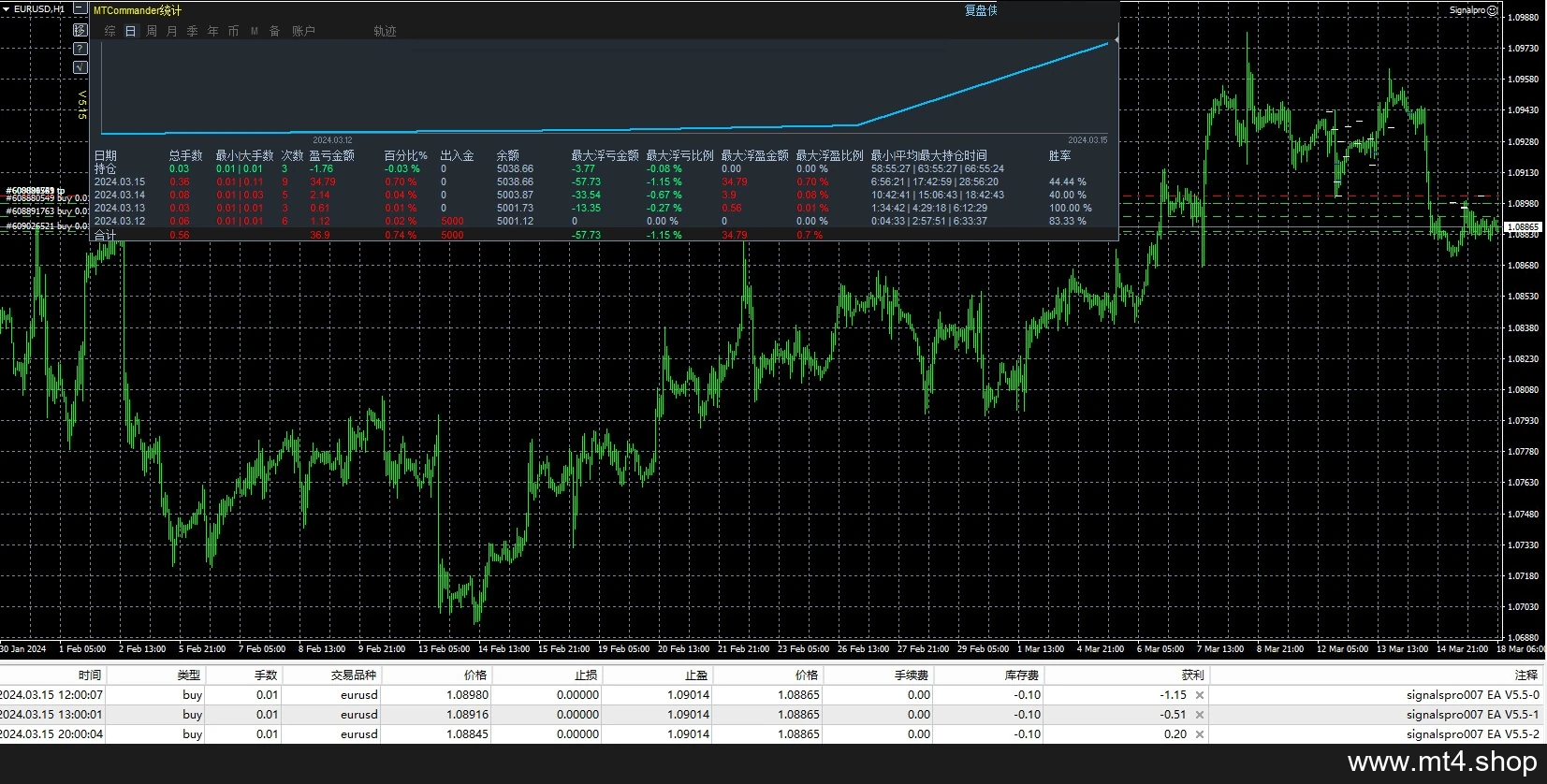The width and height of the screenshot is (1547, 784).
Task: Switch to the 账户 account tab
Action: click(303, 31)
